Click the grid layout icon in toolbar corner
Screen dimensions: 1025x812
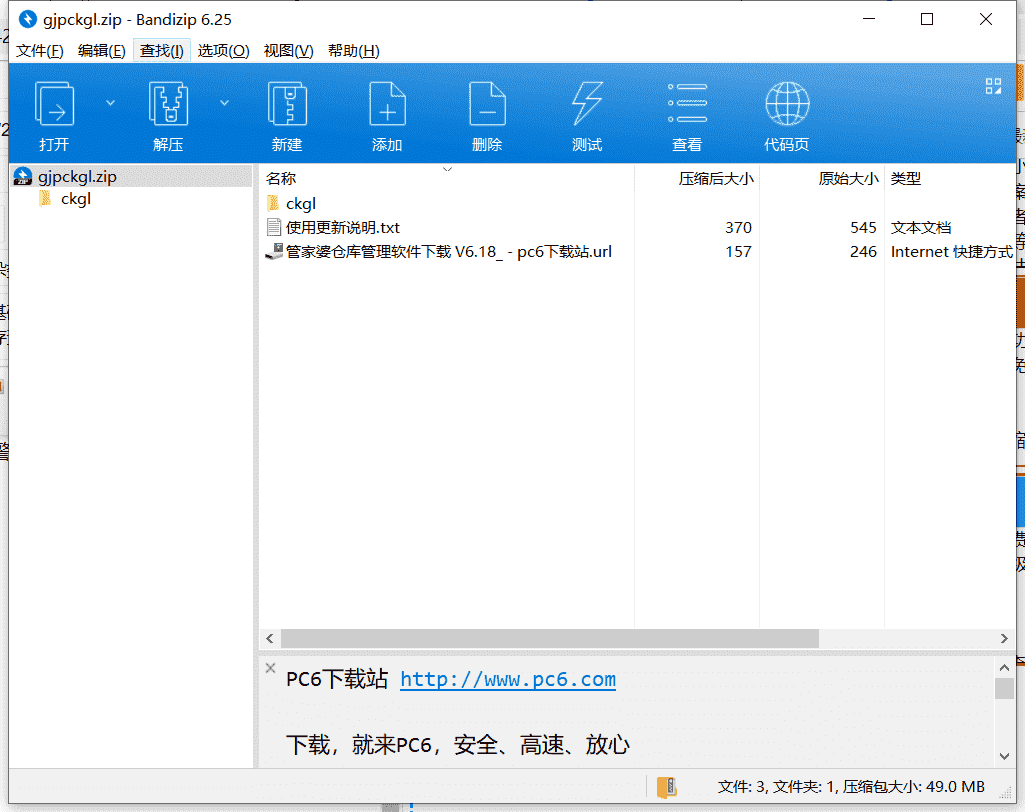993,86
